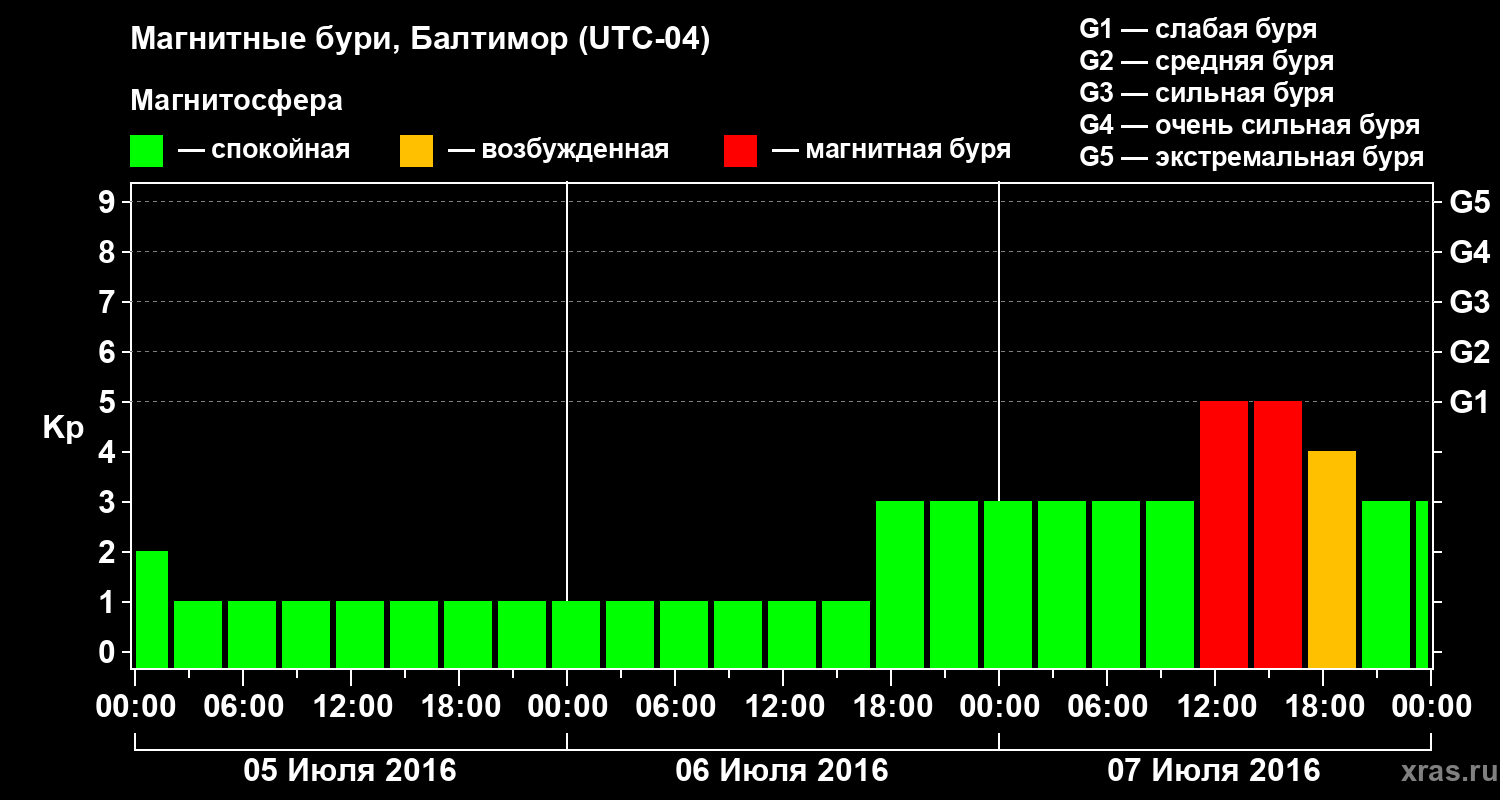Click the 'G4 — очень сильная буря' legend line

tap(1249, 125)
